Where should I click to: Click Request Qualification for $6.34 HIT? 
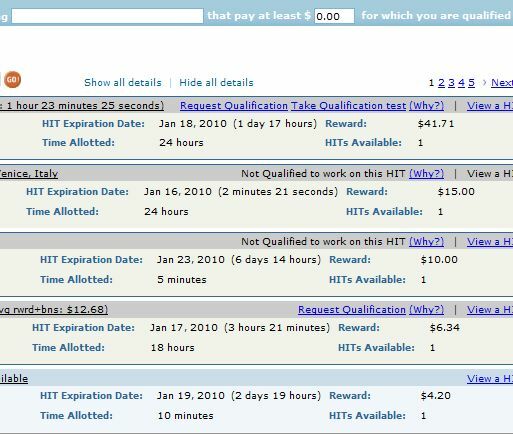click(352, 310)
